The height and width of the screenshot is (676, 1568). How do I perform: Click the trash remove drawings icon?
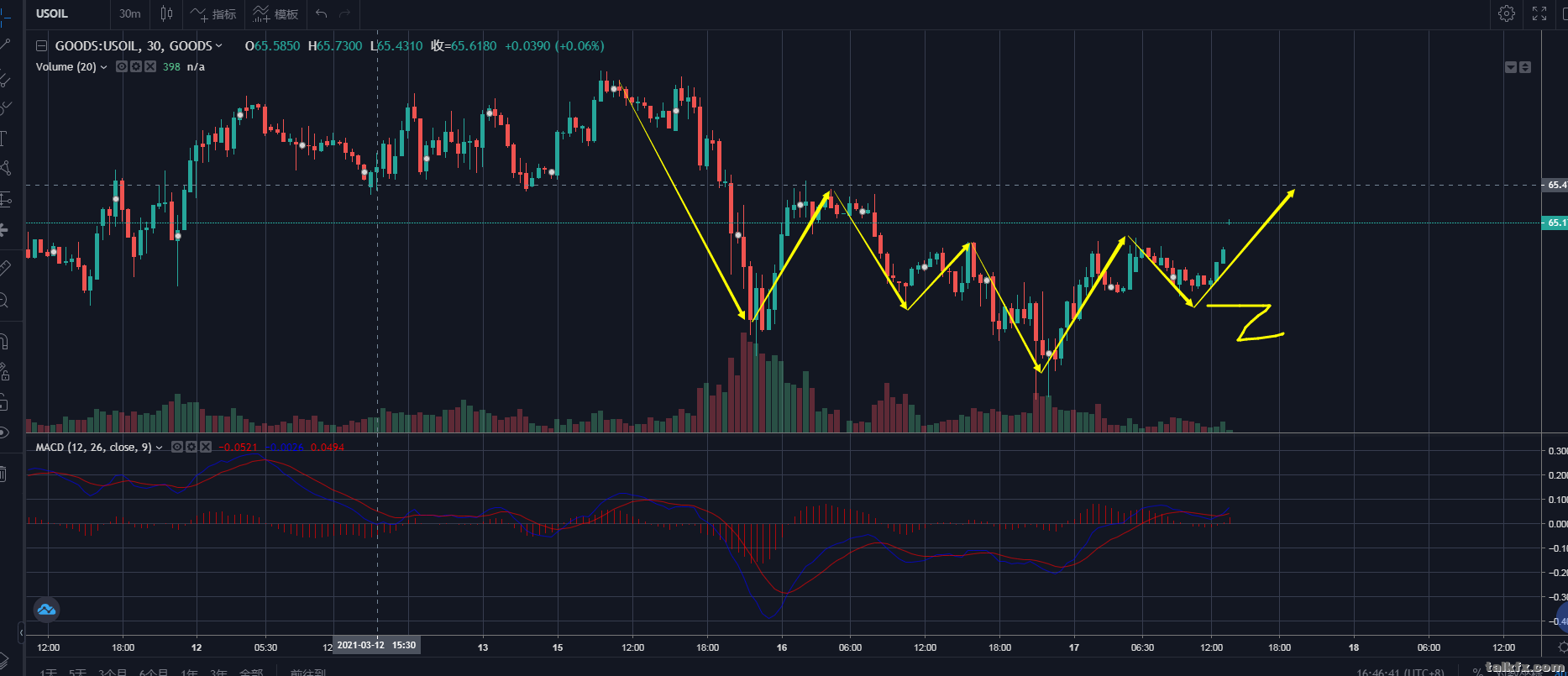click(x=3, y=474)
